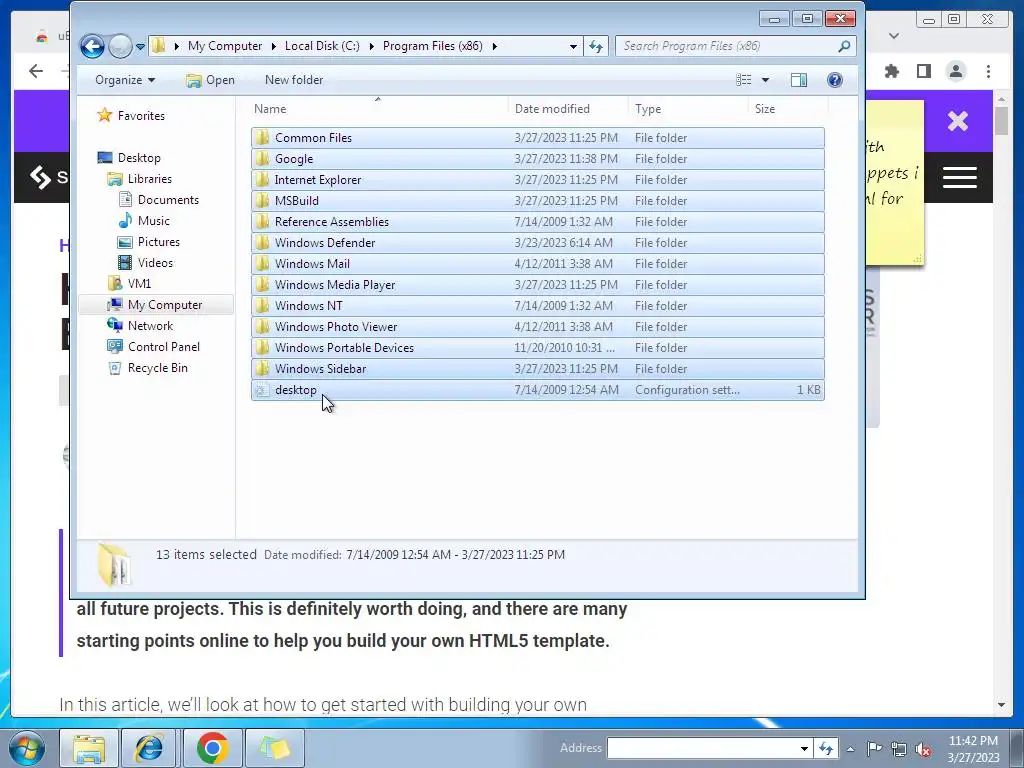The image size is (1024, 768).
Task: Select Libraries in the navigation pane
Action: point(139,179)
